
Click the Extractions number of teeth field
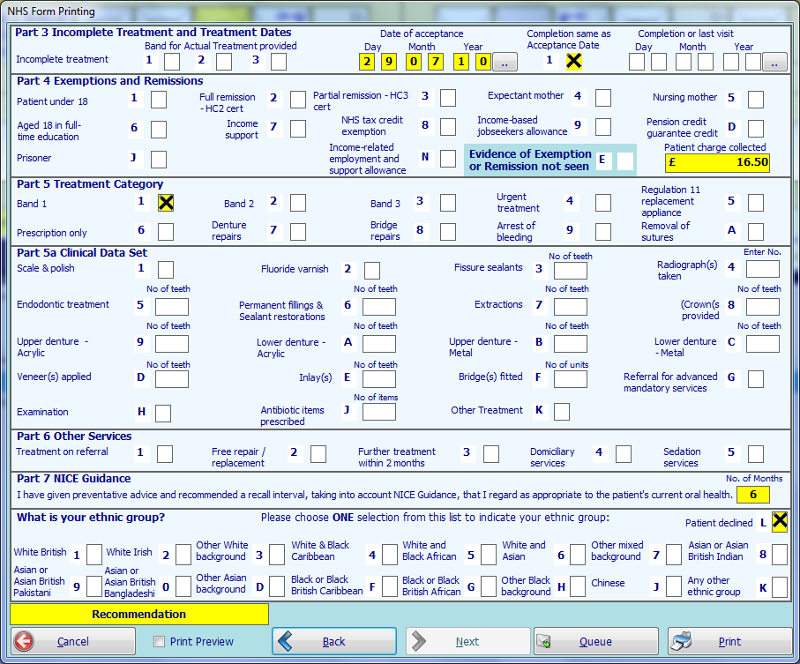click(x=570, y=306)
